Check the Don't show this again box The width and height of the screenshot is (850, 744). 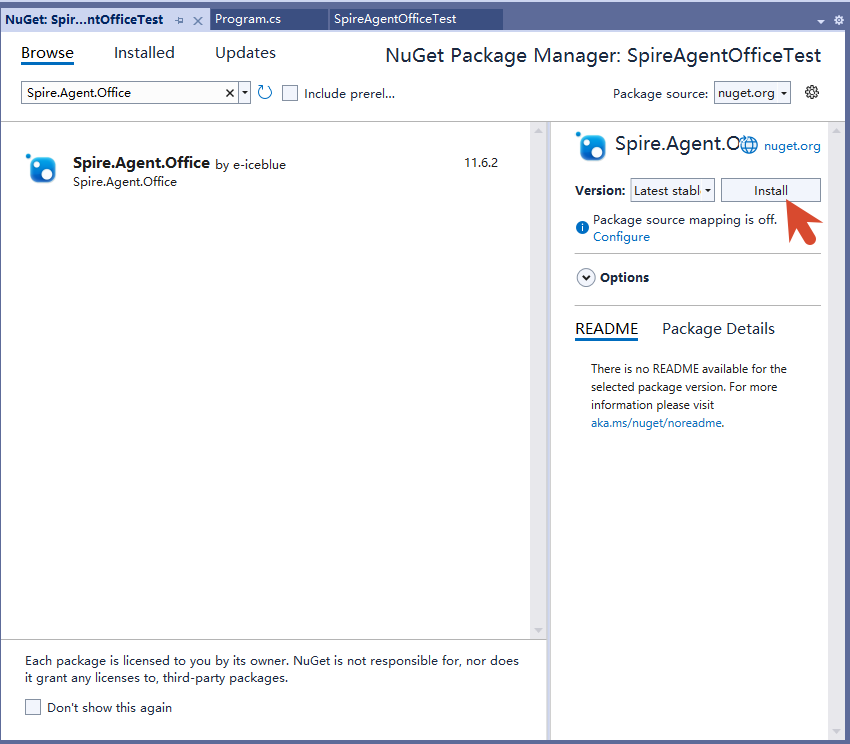tap(33, 707)
